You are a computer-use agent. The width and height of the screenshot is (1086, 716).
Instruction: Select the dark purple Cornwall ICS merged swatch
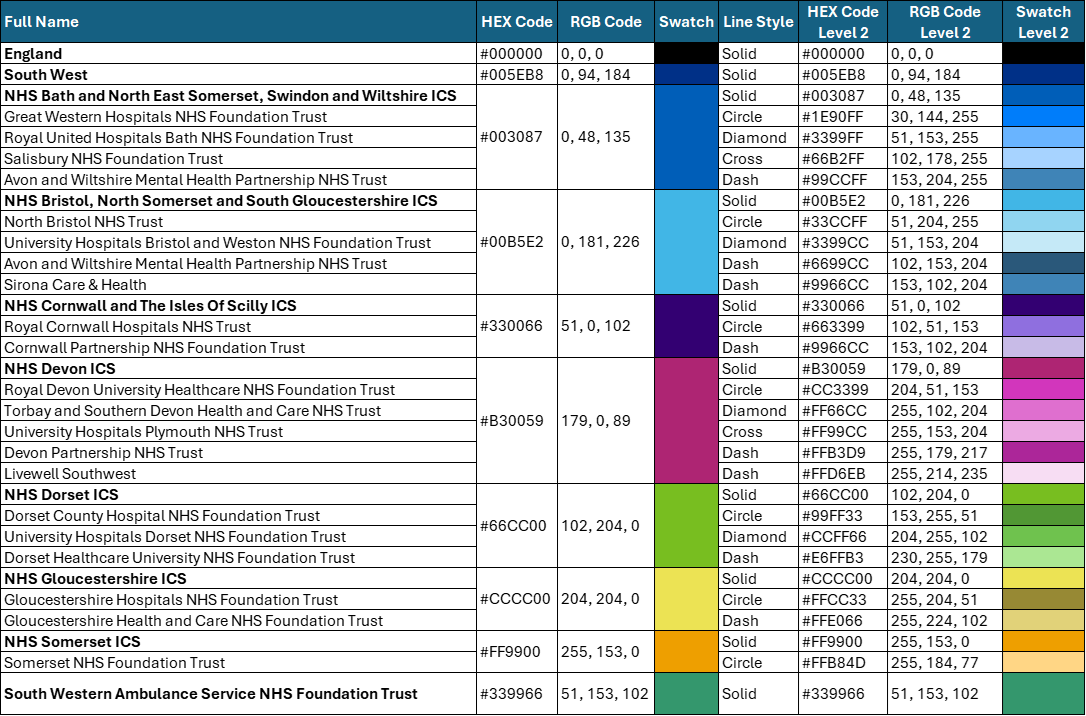[686, 326]
